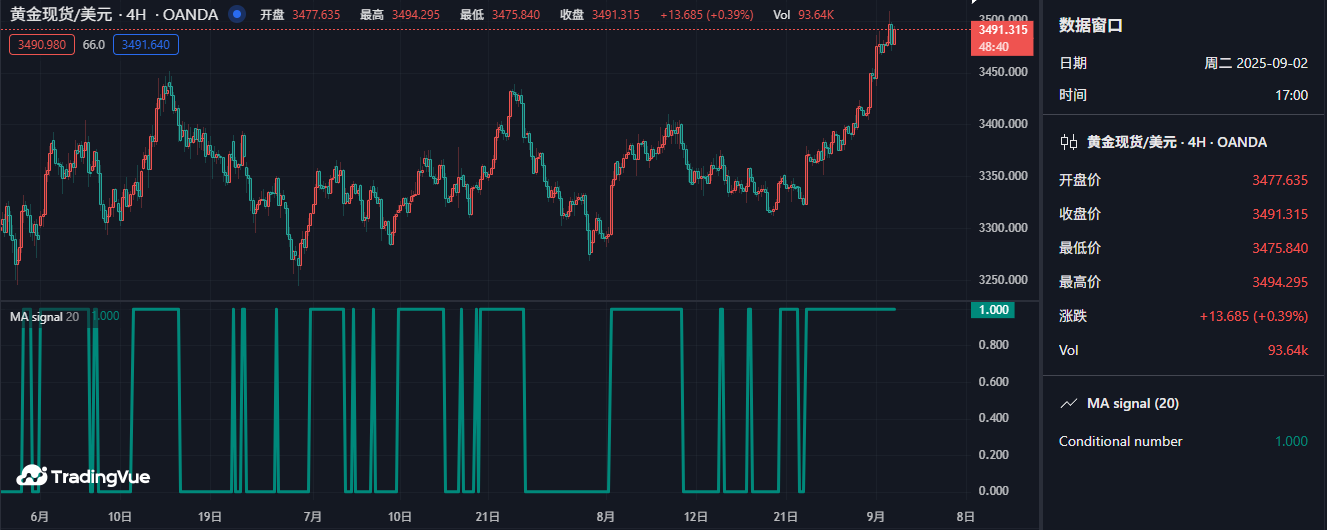Click the 3400.000 level on price axis
Viewport: 1327px width, 530px height.
click(x=1000, y=124)
